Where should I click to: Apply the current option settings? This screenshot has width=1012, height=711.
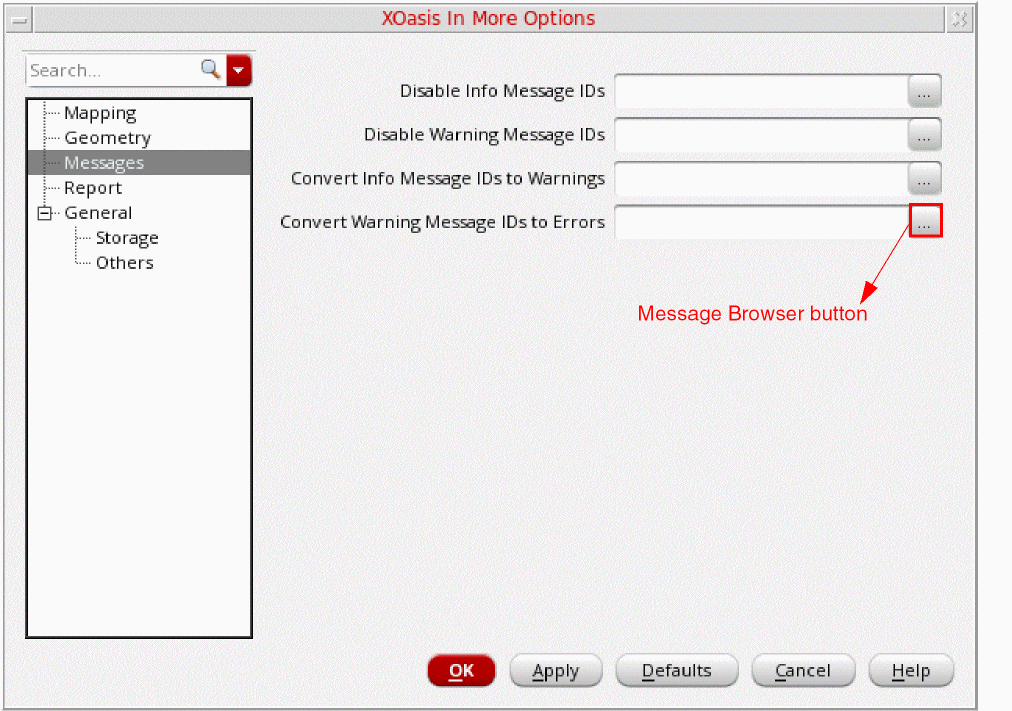click(556, 671)
